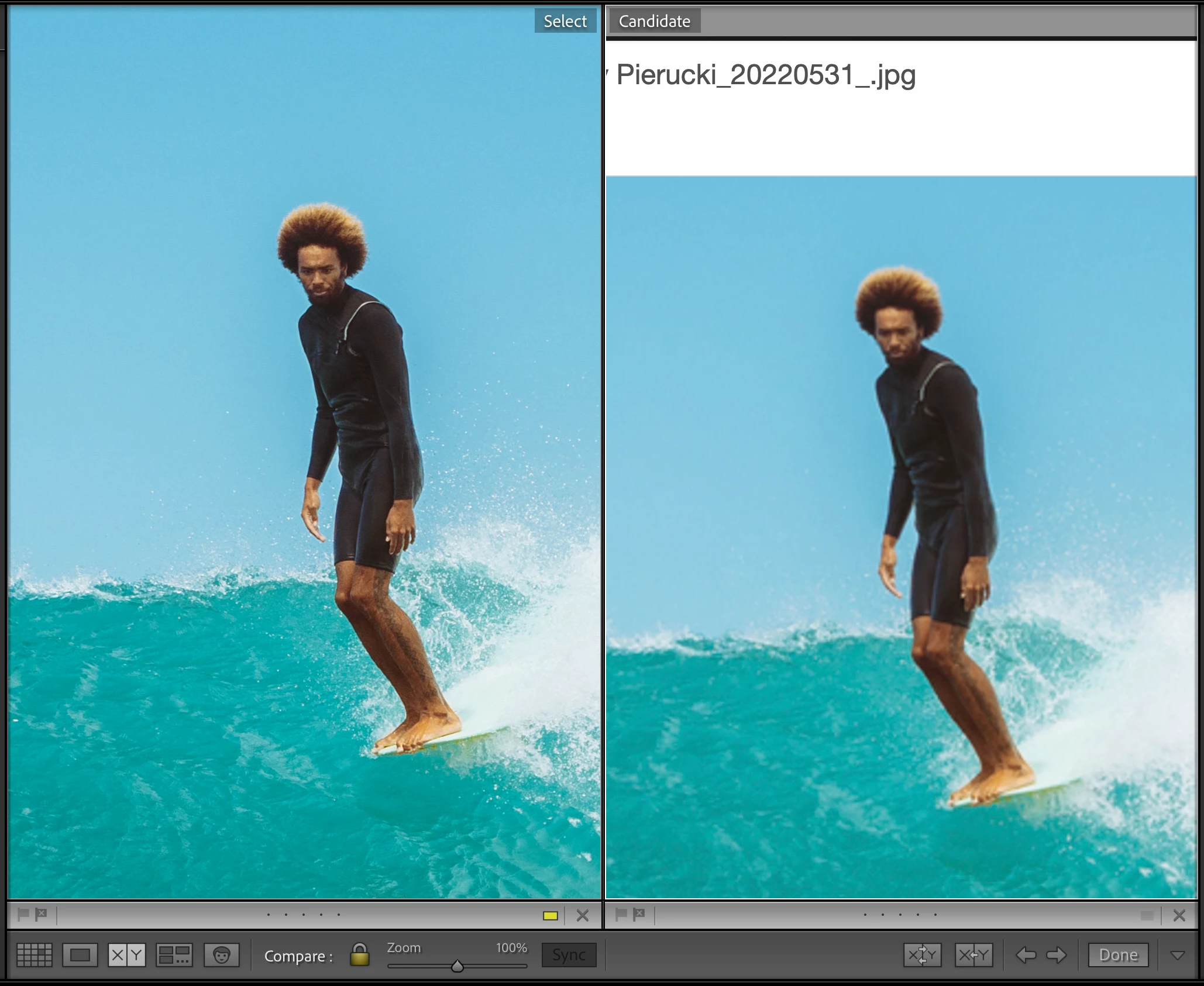Click the Zoom slider handle
This screenshot has width=1204, height=986.
[x=457, y=966]
